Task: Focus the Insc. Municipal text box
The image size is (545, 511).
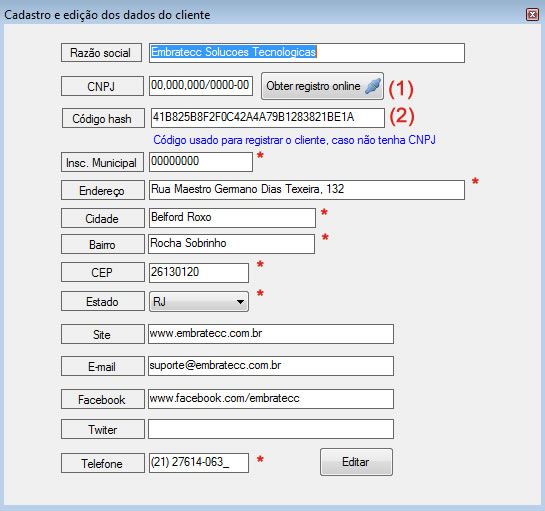Action: pos(201,162)
